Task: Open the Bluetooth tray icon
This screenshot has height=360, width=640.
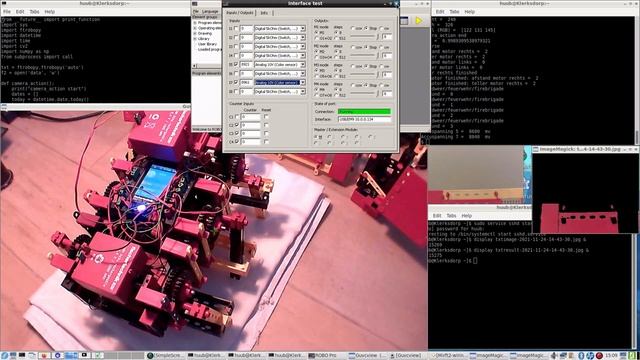Action: pos(581,356)
